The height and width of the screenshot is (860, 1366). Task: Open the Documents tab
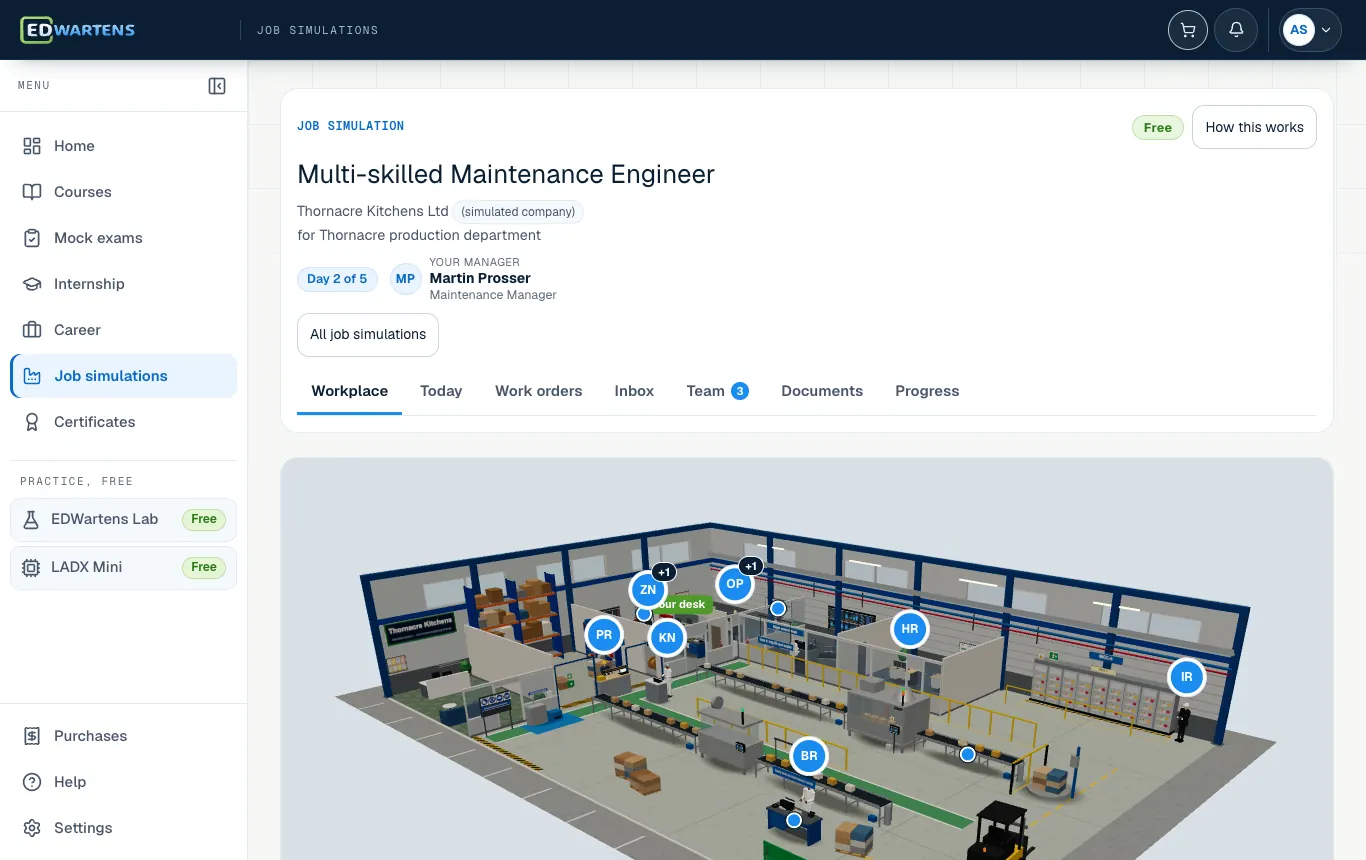pyautogui.click(x=822, y=391)
